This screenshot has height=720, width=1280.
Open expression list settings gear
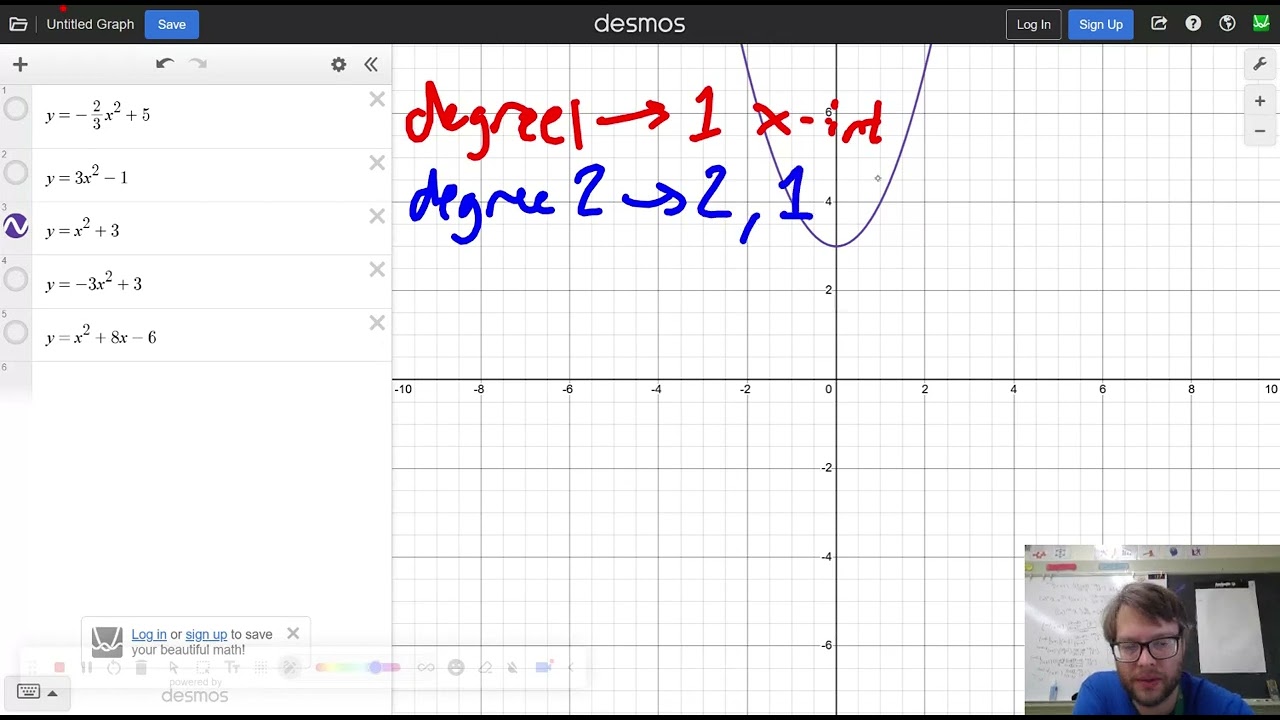pos(339,64)
